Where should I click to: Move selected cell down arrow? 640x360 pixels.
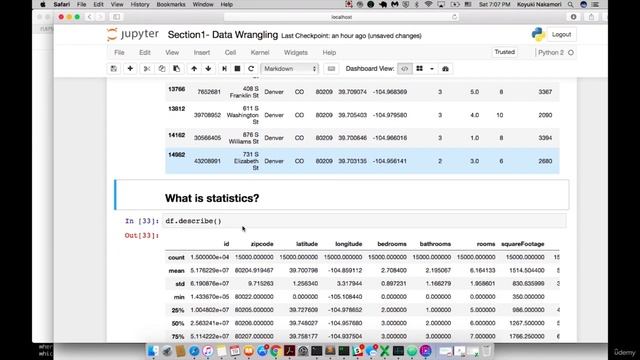coord(208,69)
